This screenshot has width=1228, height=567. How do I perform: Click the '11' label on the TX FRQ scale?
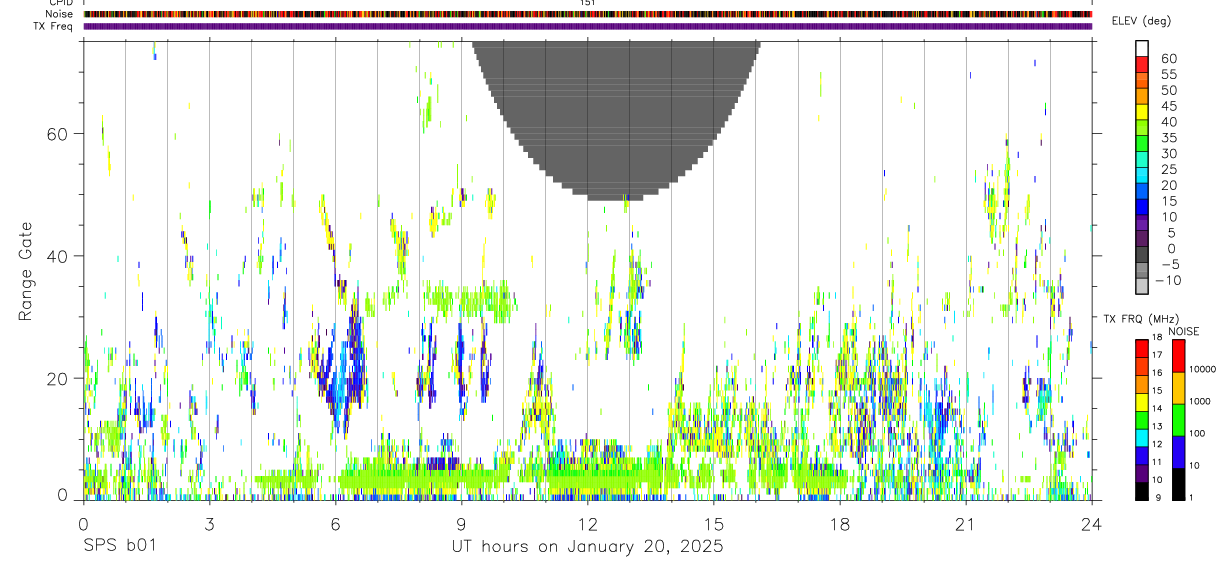point(1157,462)
